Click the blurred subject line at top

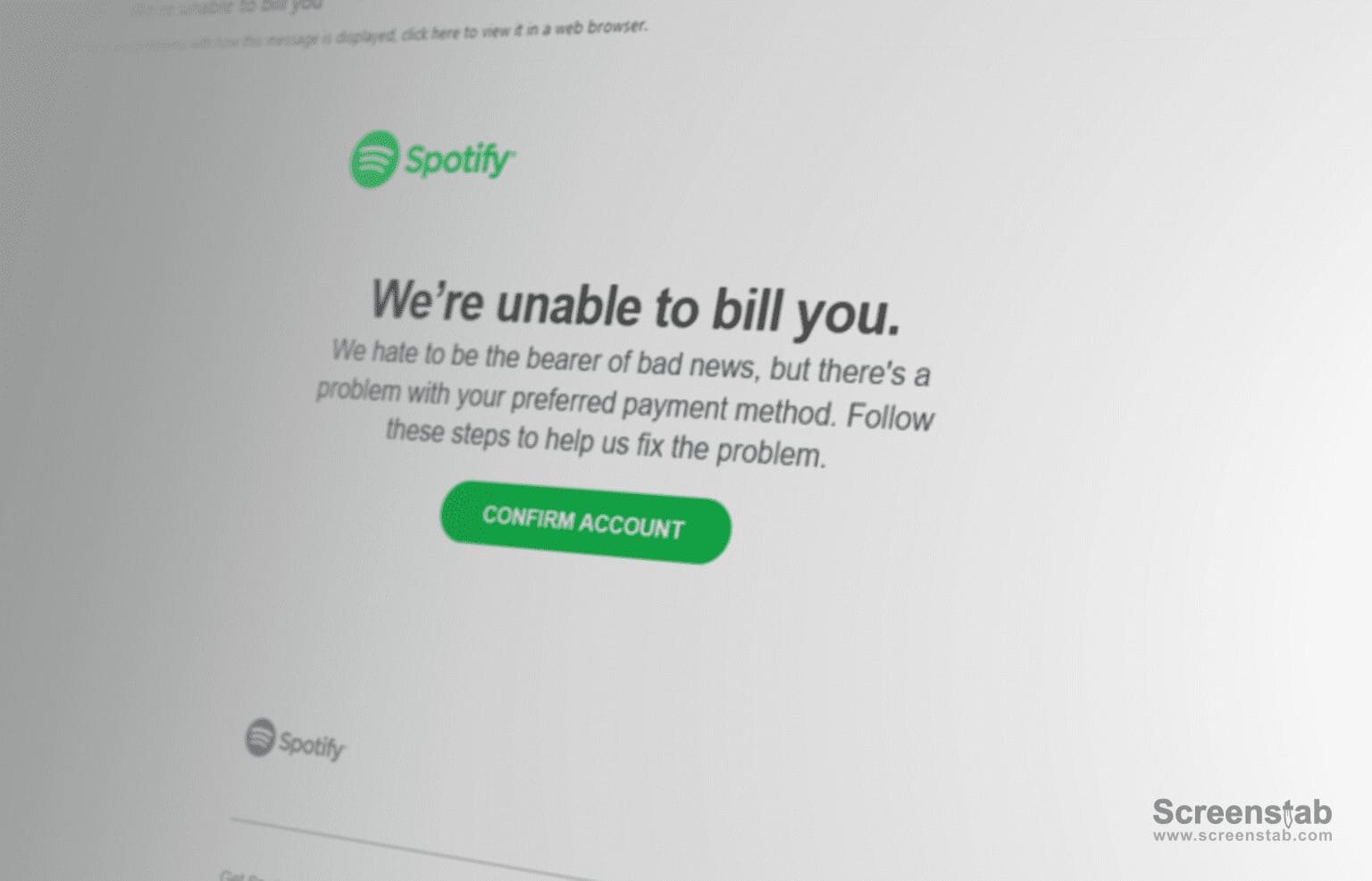(x=228, y=7)
